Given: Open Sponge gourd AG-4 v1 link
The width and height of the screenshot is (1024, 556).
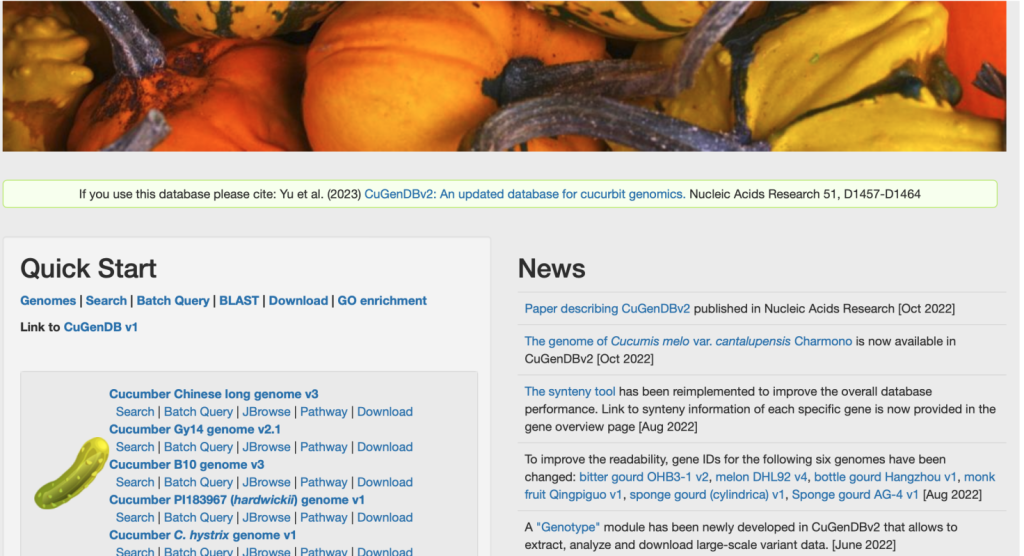Looking at the screenshot, I should [x=855, y=495].
